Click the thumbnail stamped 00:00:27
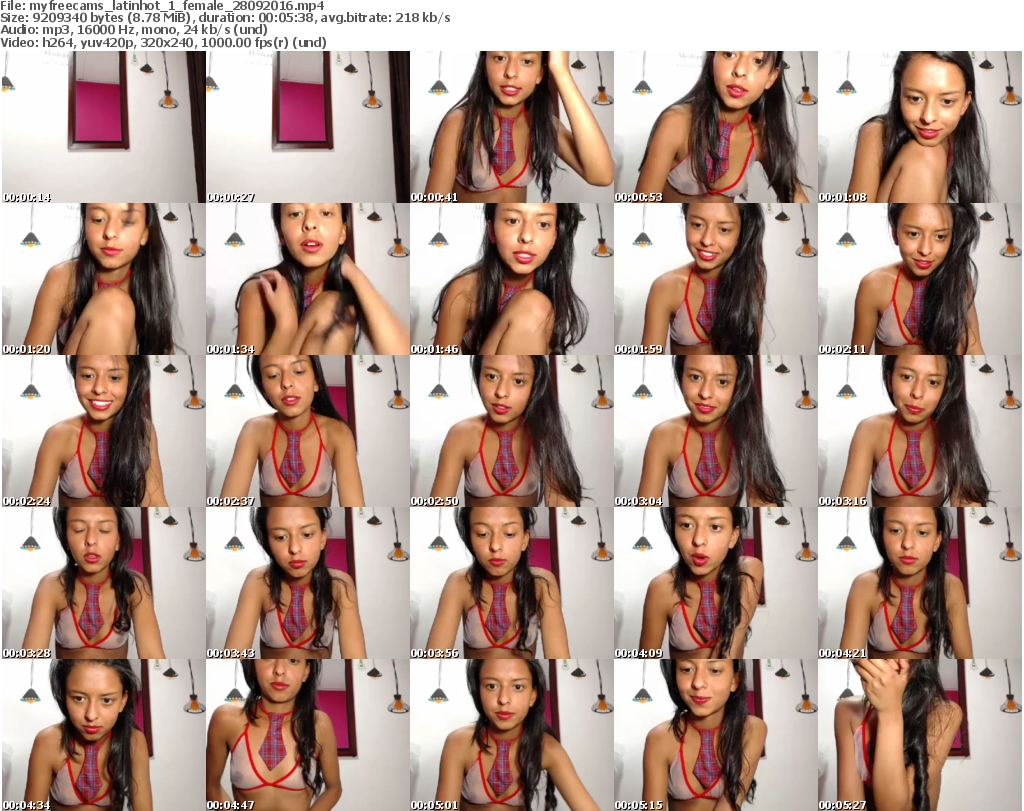Screen dimensions: 1024x811 (308, 127)
